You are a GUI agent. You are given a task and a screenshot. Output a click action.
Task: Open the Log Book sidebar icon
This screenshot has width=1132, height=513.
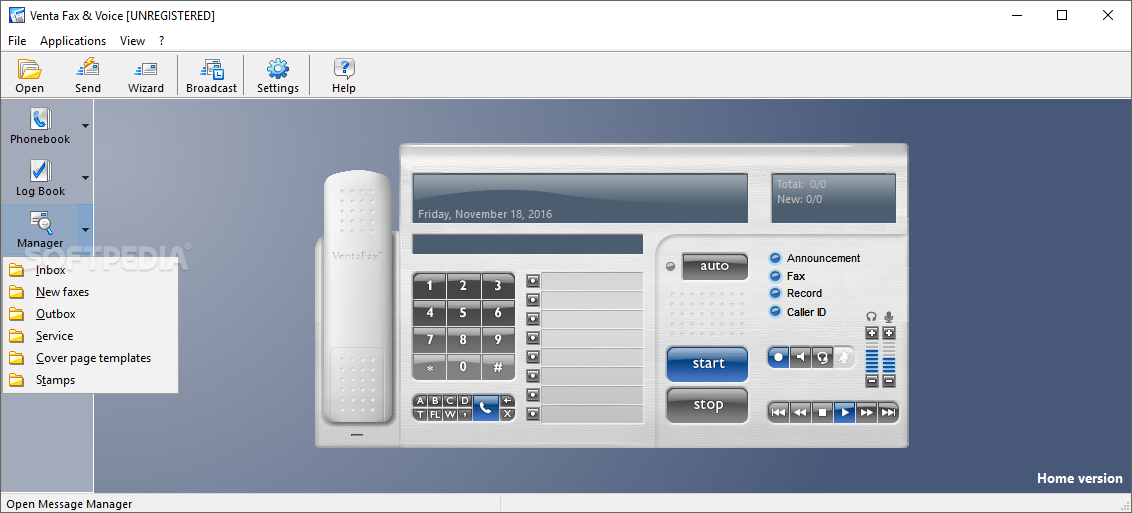pos(40,177)
